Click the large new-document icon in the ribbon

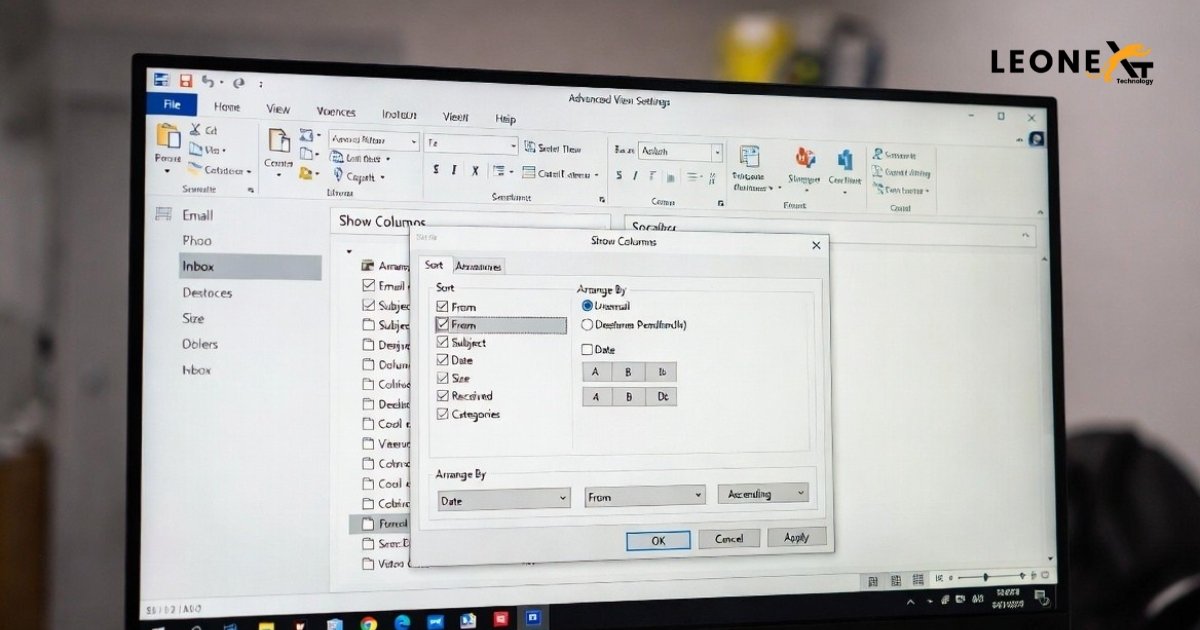279,140
